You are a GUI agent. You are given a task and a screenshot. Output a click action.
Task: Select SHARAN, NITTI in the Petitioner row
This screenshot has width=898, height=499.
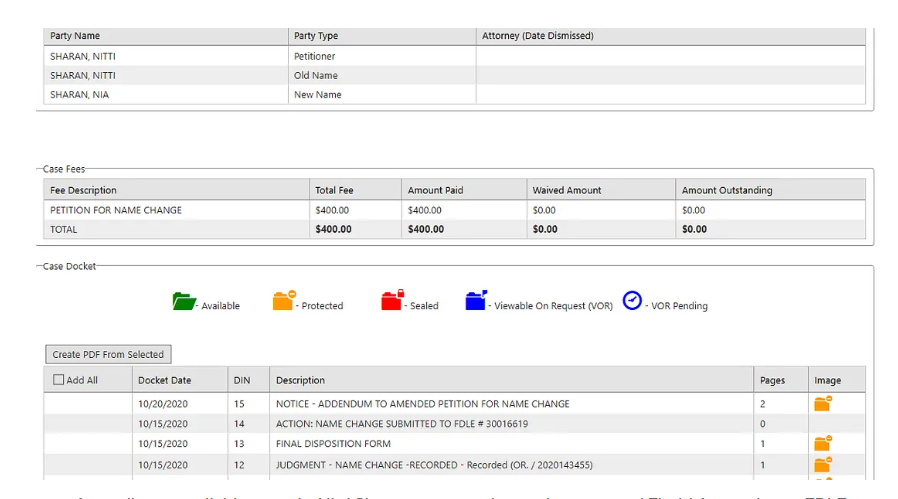tap(82, 56)
